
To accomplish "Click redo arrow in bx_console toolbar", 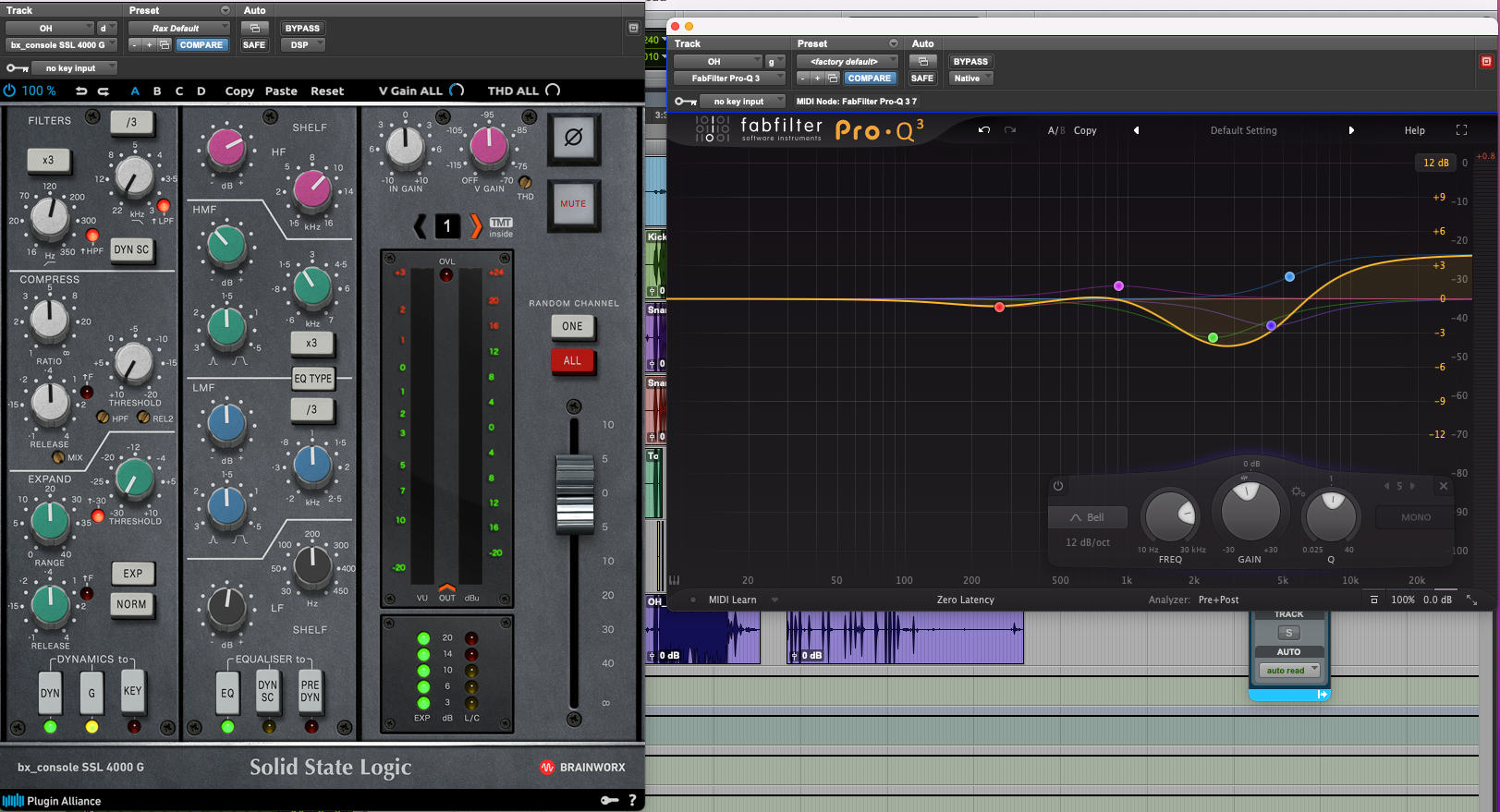I will [x=104, y=91].
